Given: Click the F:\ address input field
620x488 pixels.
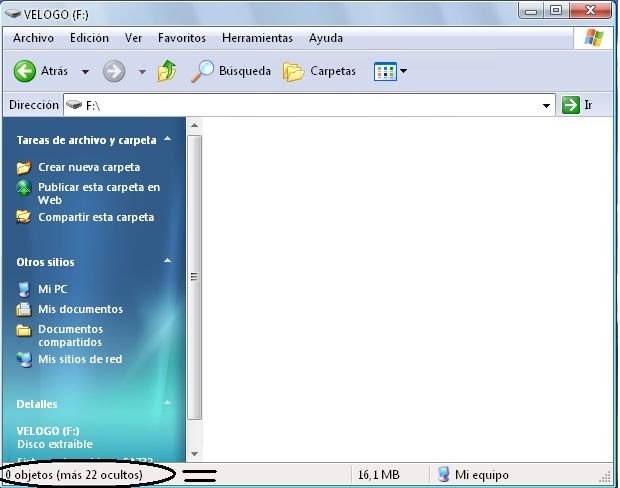Looking at the screenshot, I should (309, 105).
